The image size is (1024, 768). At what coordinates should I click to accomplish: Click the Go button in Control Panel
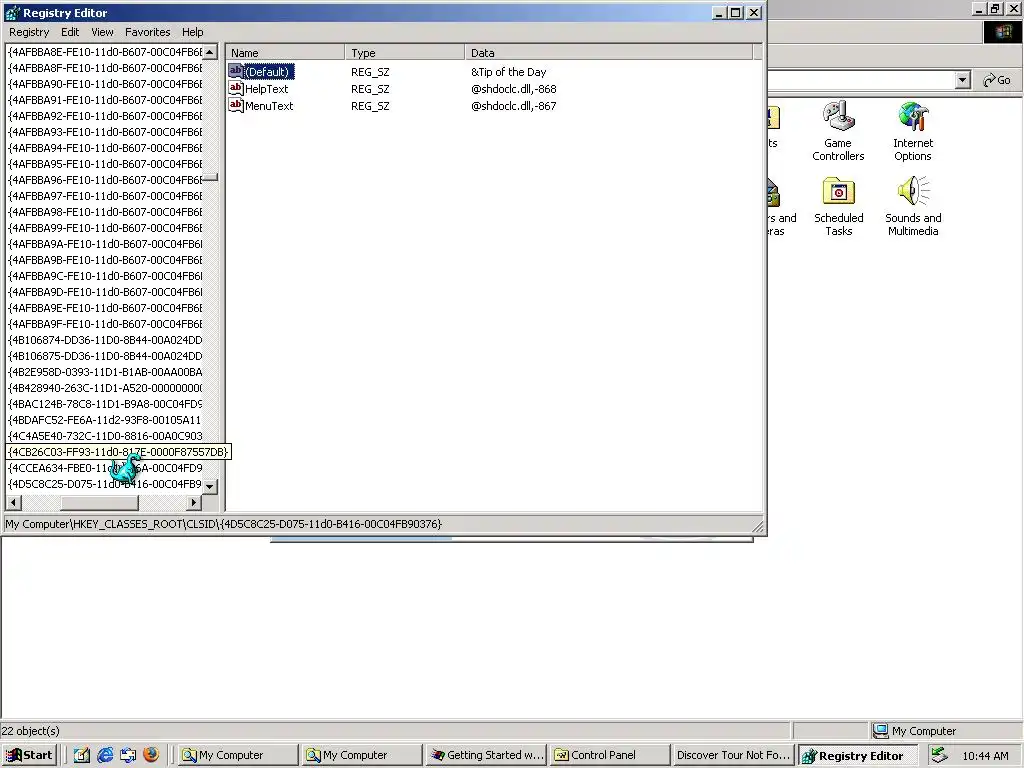(x=997, y=80)
